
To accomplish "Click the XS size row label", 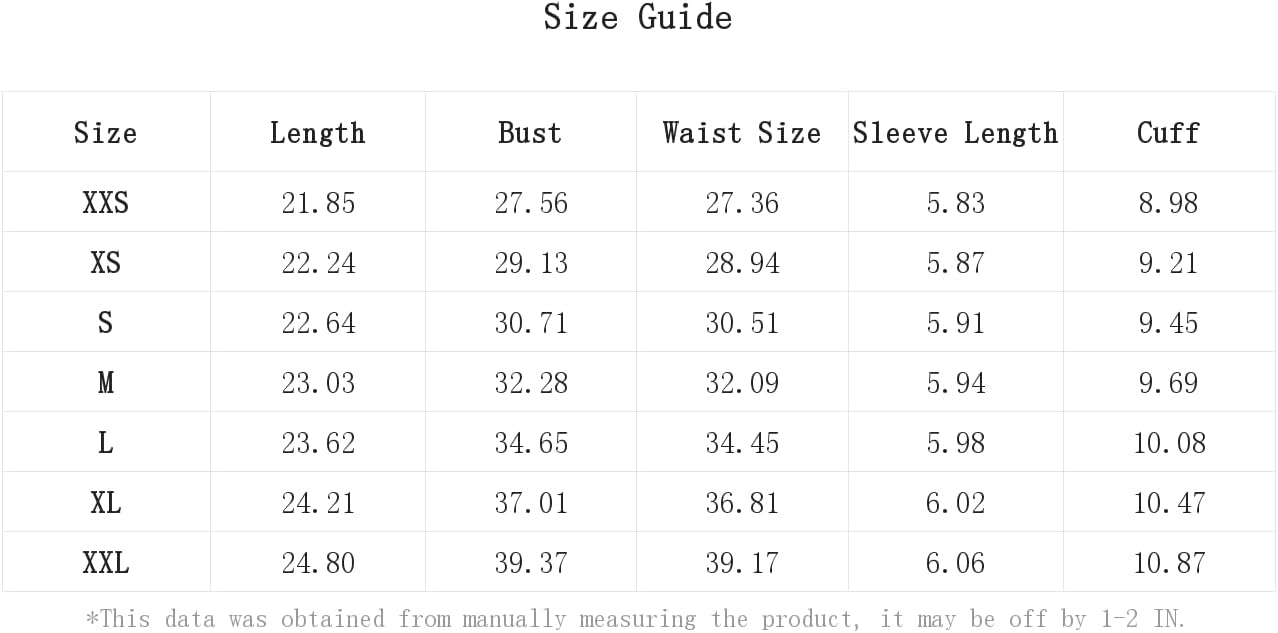I will tap(105, 263).
